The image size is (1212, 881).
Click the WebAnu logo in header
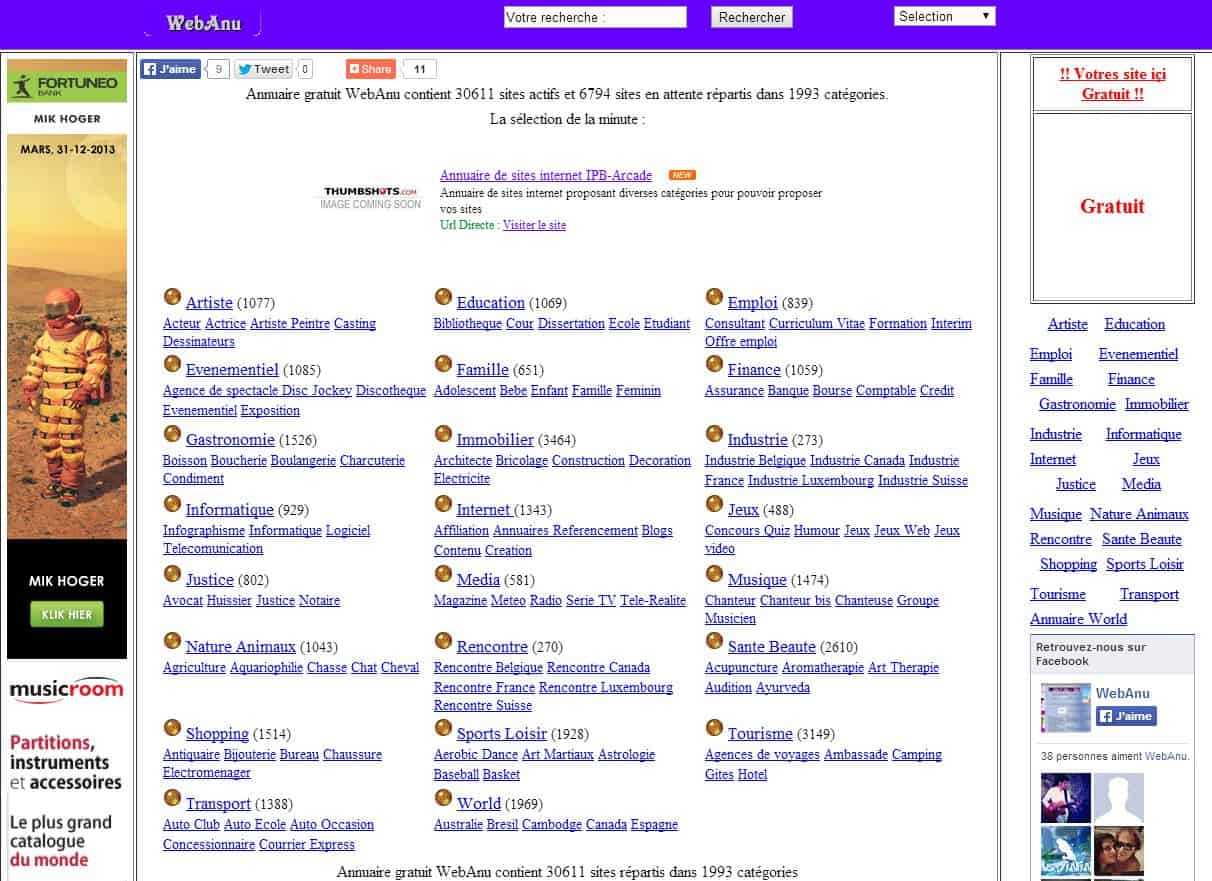[203, 23]
